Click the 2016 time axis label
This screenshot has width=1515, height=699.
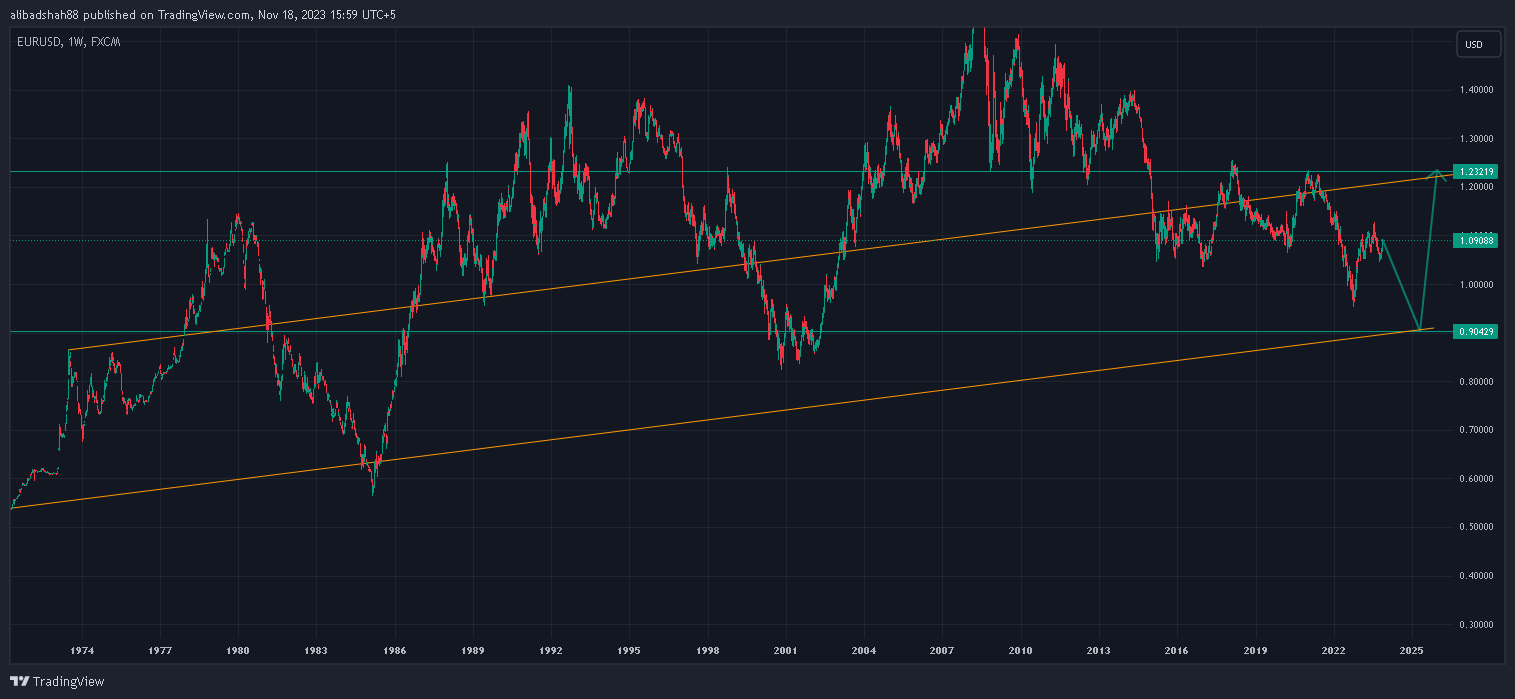[x=1177, y=650]
